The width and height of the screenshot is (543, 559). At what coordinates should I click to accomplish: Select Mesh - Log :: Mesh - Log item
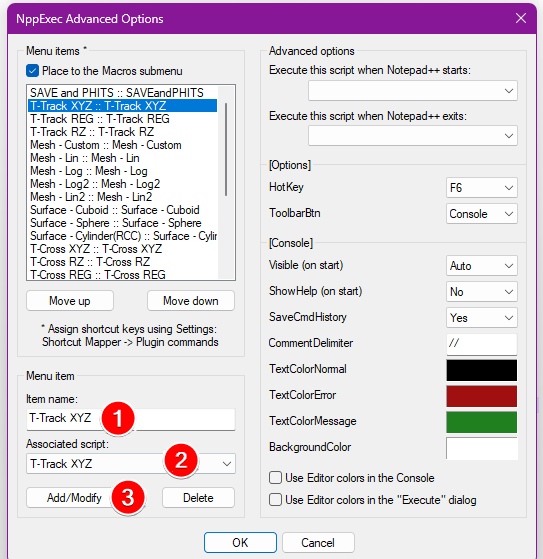pos(122,171)
